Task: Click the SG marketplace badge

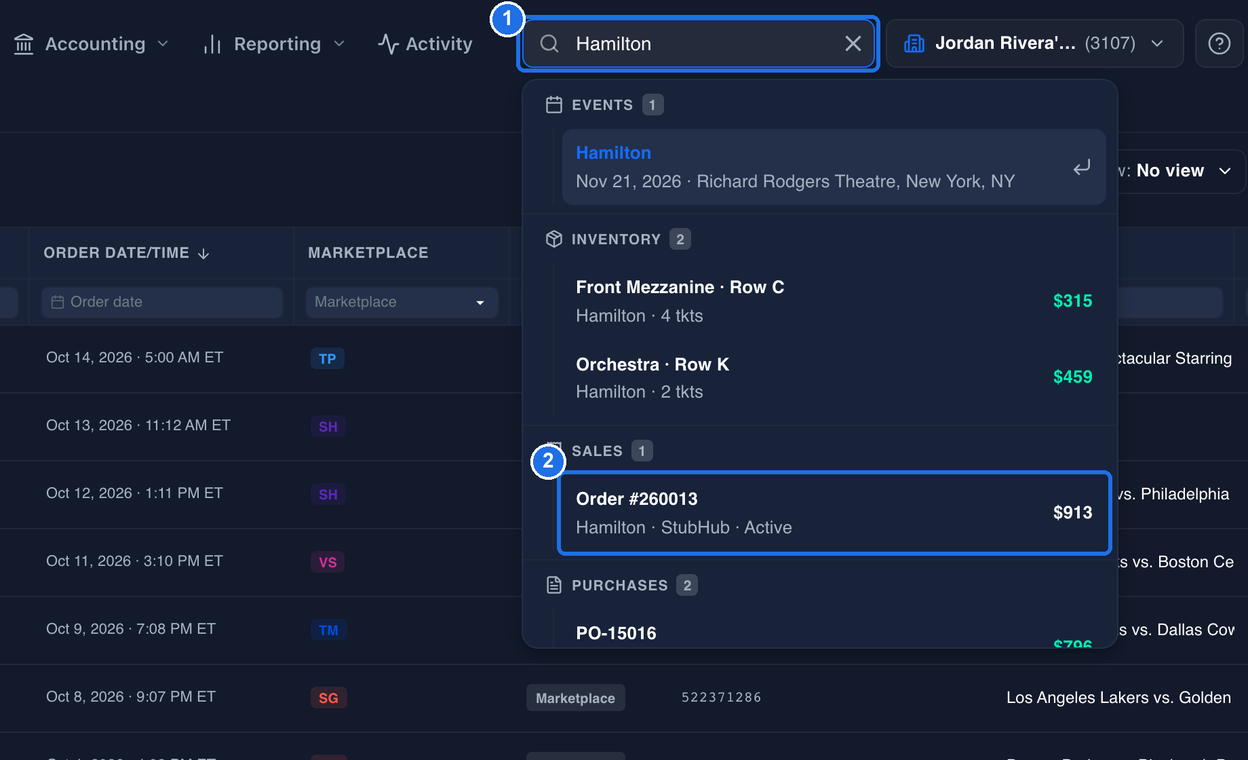Action: [328, 699]
